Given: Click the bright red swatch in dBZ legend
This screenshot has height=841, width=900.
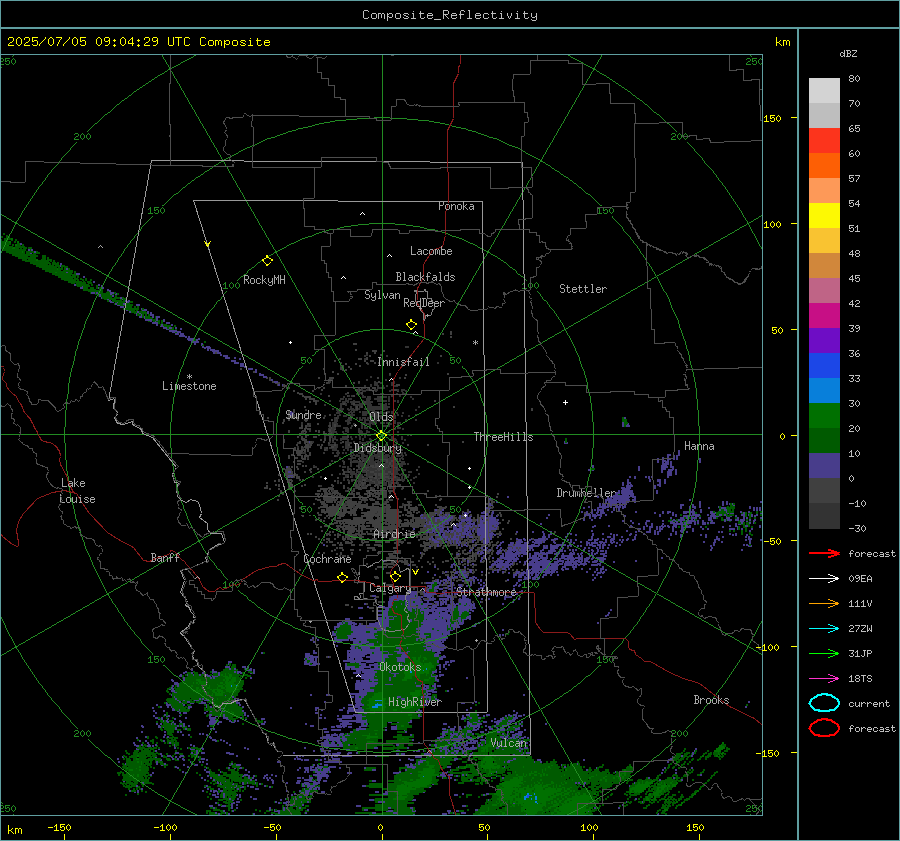Looking at the screenshot, I should click(824, 141).
